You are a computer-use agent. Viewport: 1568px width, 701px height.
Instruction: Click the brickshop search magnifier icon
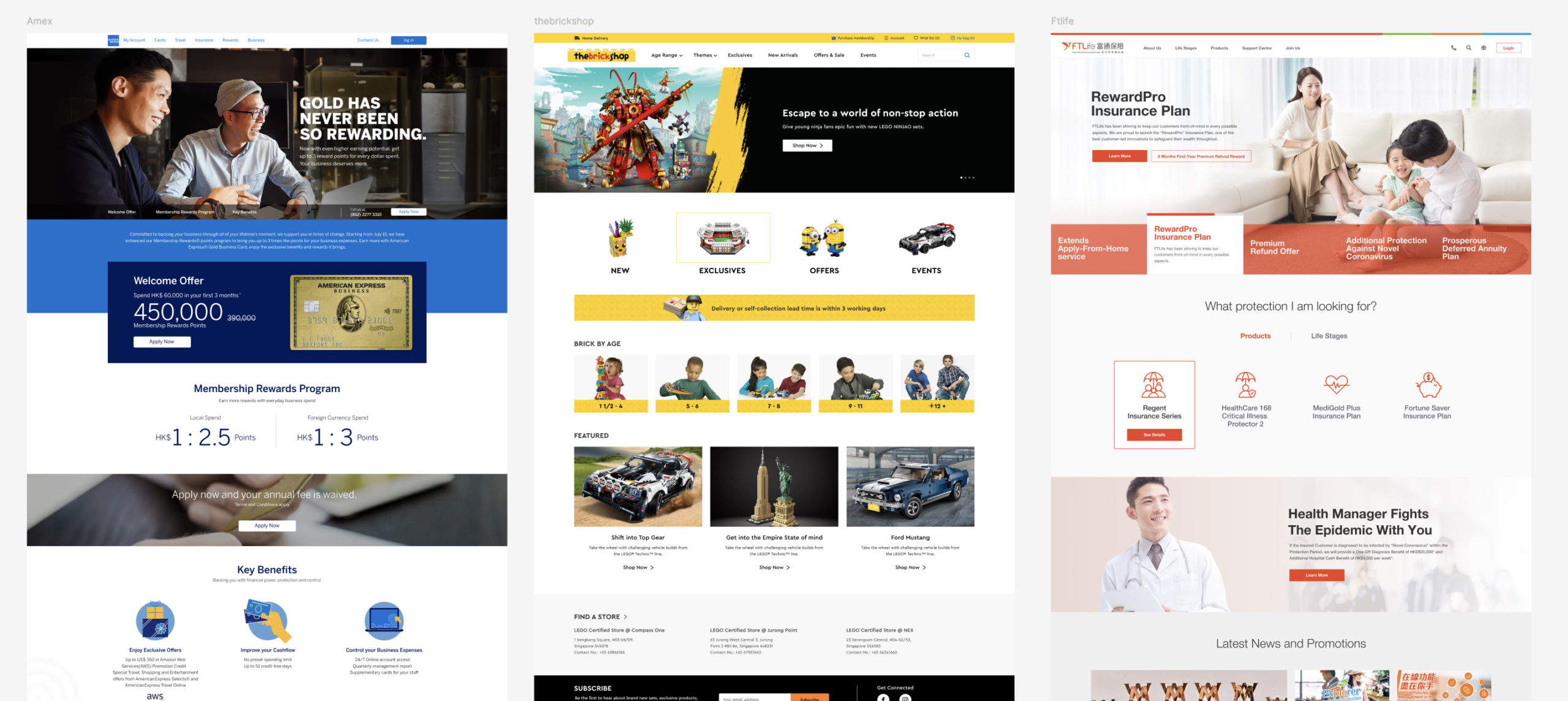point(967,55)
